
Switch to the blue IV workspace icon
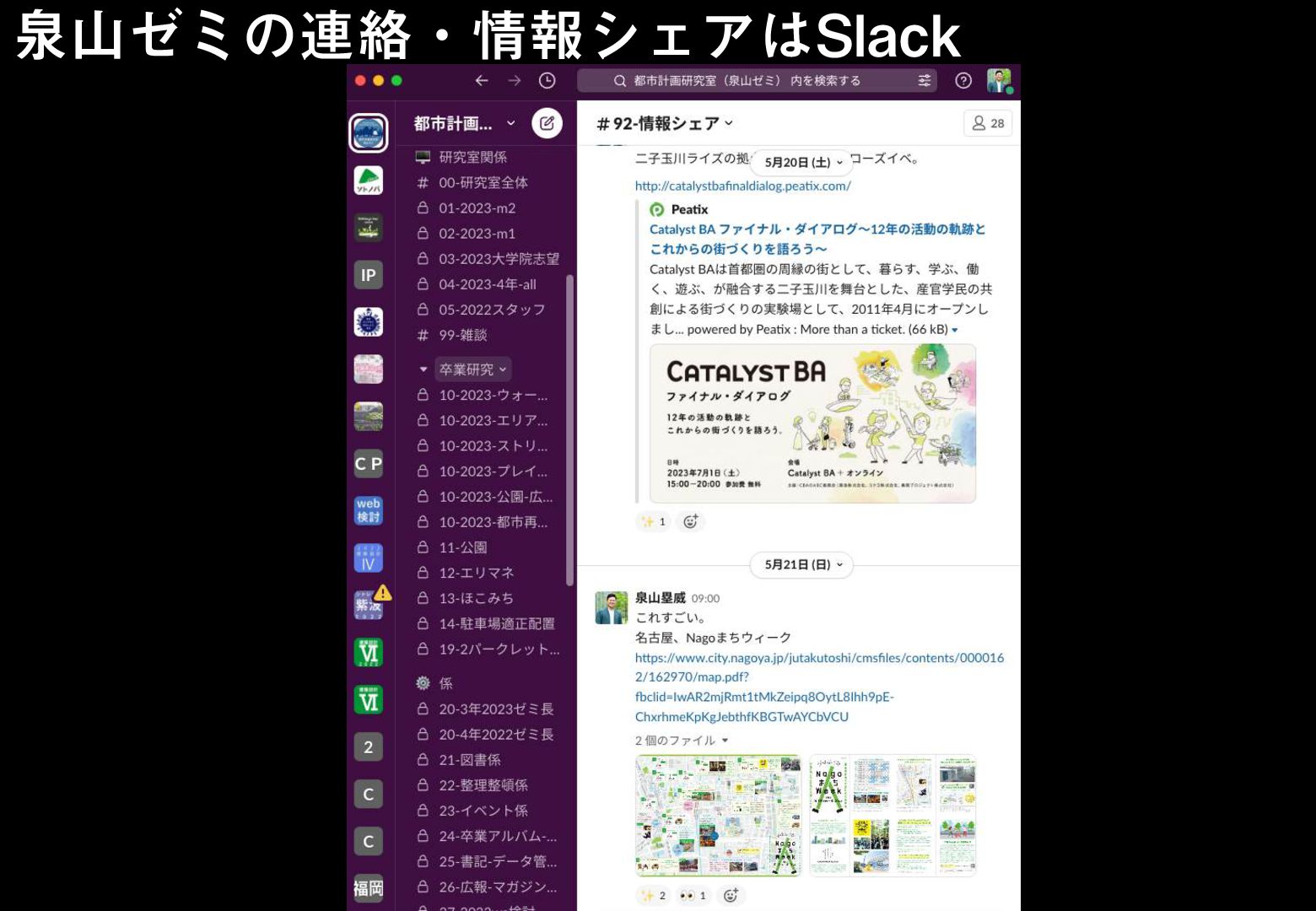coord(369,558)
